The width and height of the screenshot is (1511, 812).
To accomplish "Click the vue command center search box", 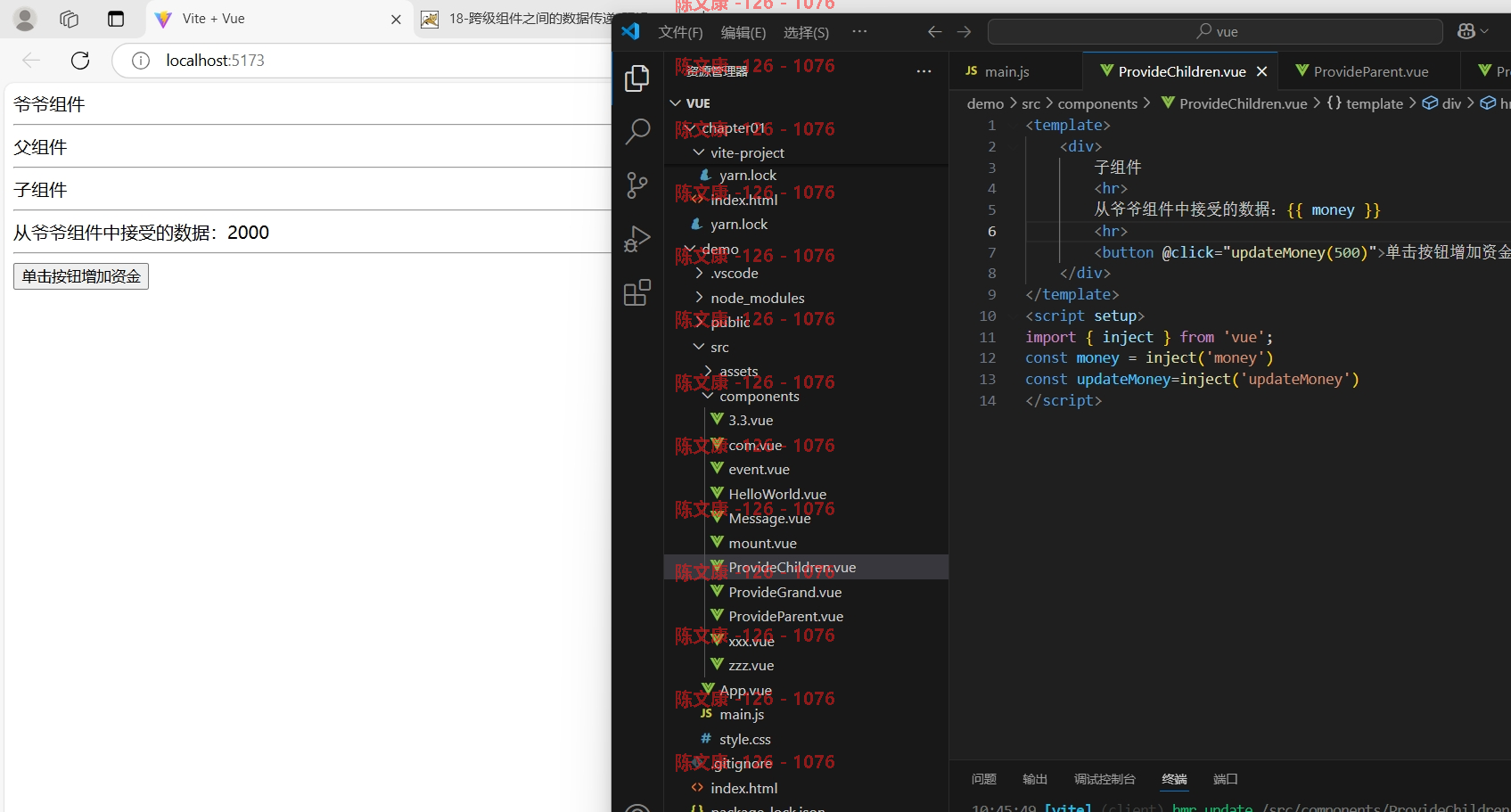I will 1215,31.
